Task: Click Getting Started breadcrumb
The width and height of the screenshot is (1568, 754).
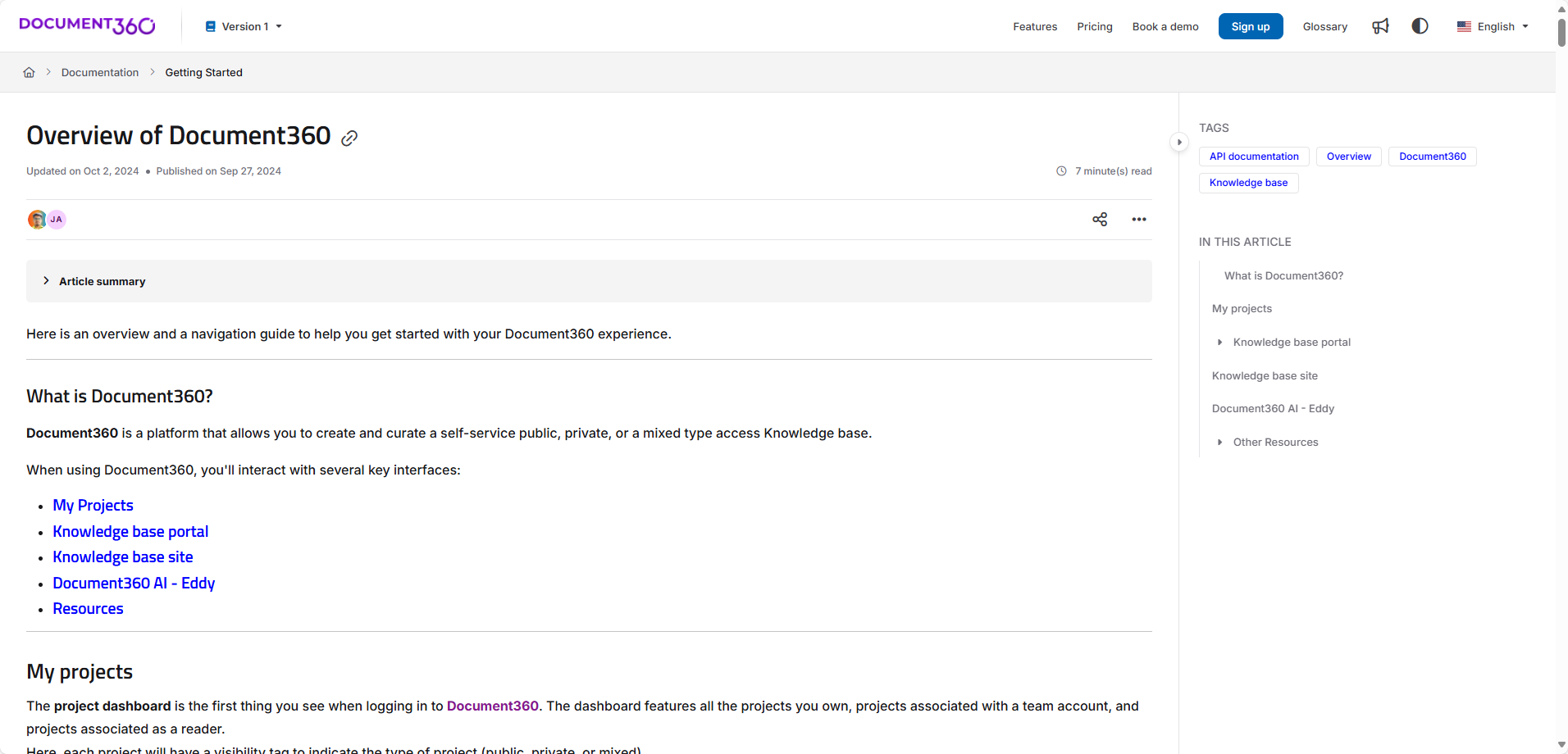Action: 204,72
